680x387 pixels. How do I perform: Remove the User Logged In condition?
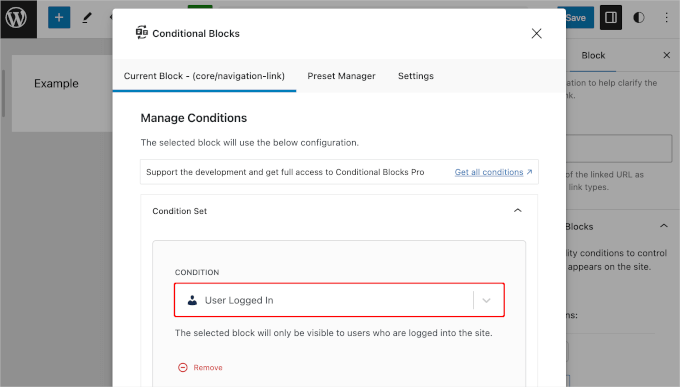pos(200,367)
